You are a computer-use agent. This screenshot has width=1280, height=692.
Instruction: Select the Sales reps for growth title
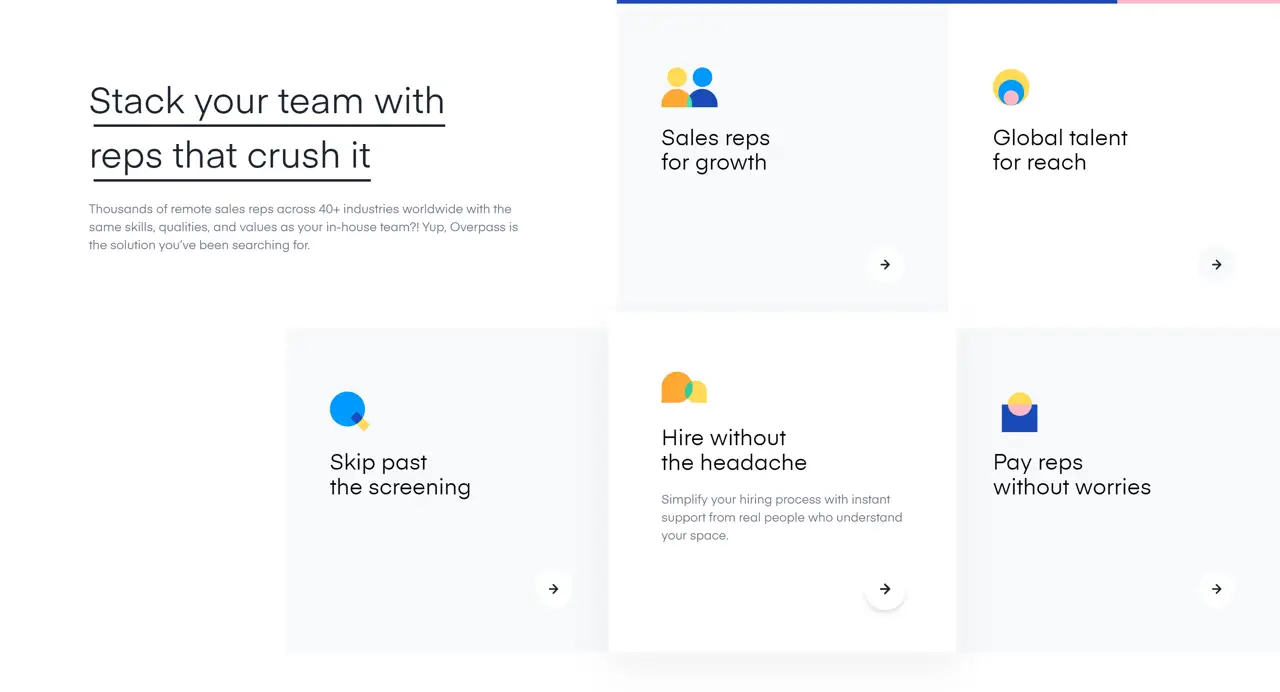click(x=715, y=150)
